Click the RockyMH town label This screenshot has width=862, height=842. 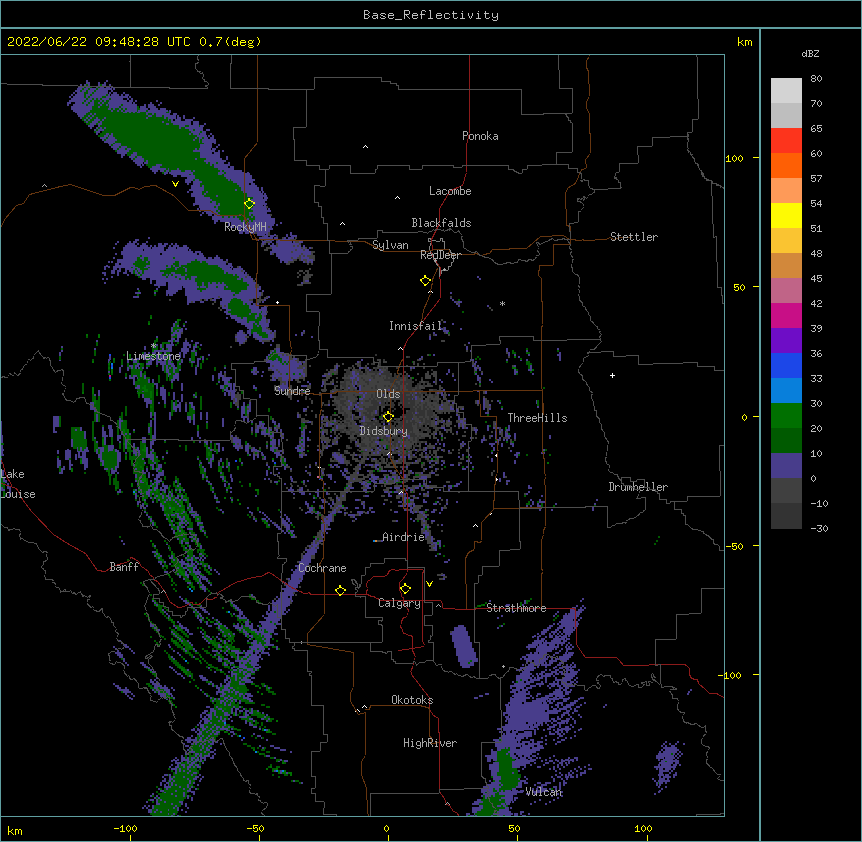(x=245, y=227)
